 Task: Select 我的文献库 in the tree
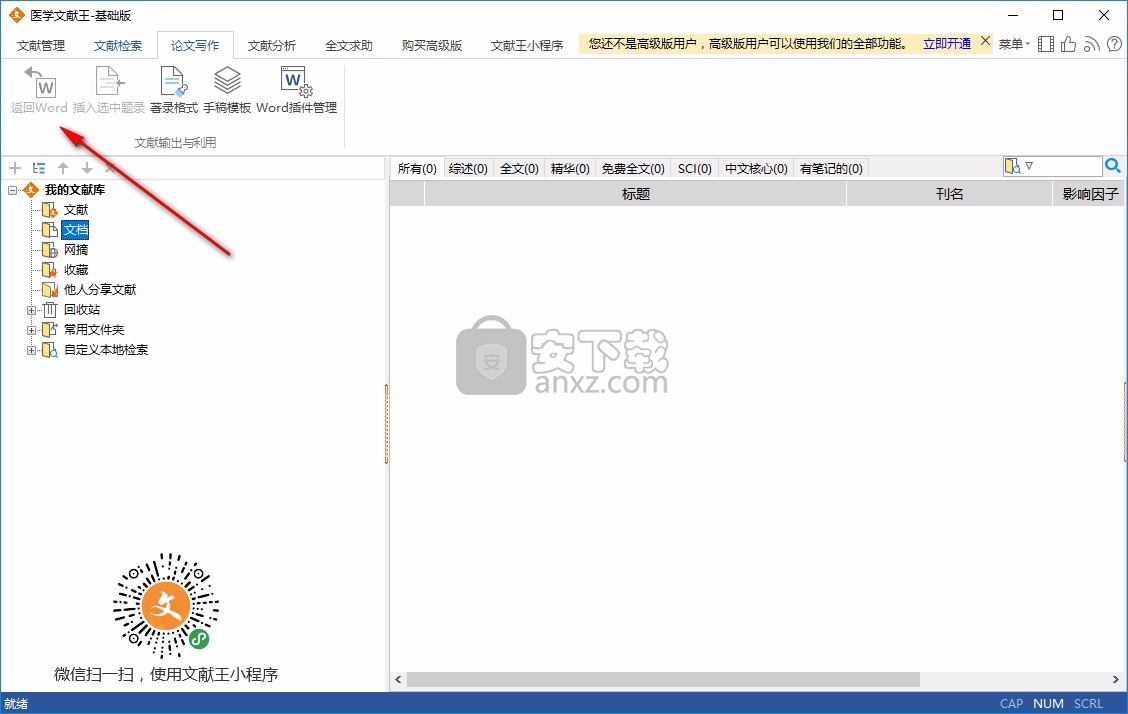[75, 190]
